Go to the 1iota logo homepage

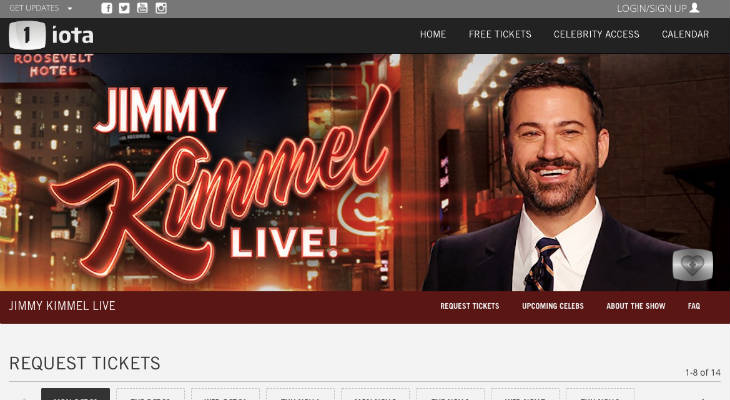coord(51,35)
